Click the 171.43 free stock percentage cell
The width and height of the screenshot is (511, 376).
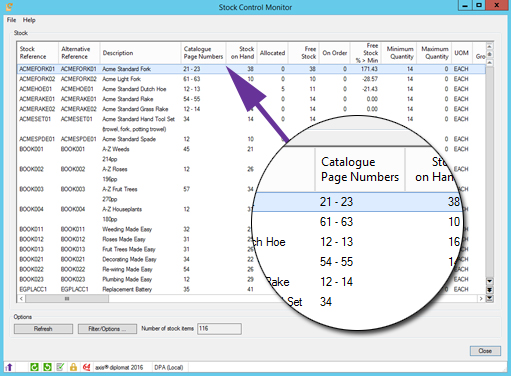coord(369,69)
